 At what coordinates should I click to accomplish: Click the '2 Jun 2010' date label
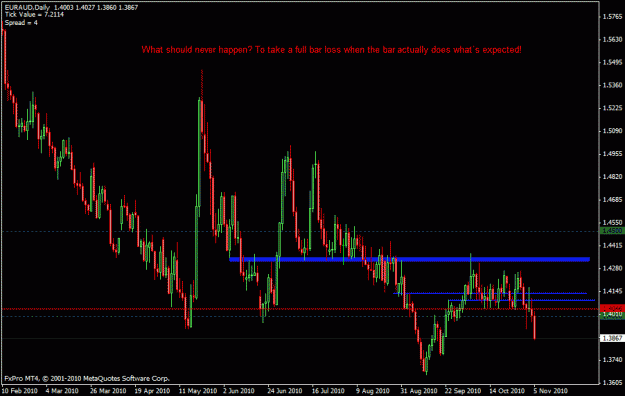tap(239, 391)
